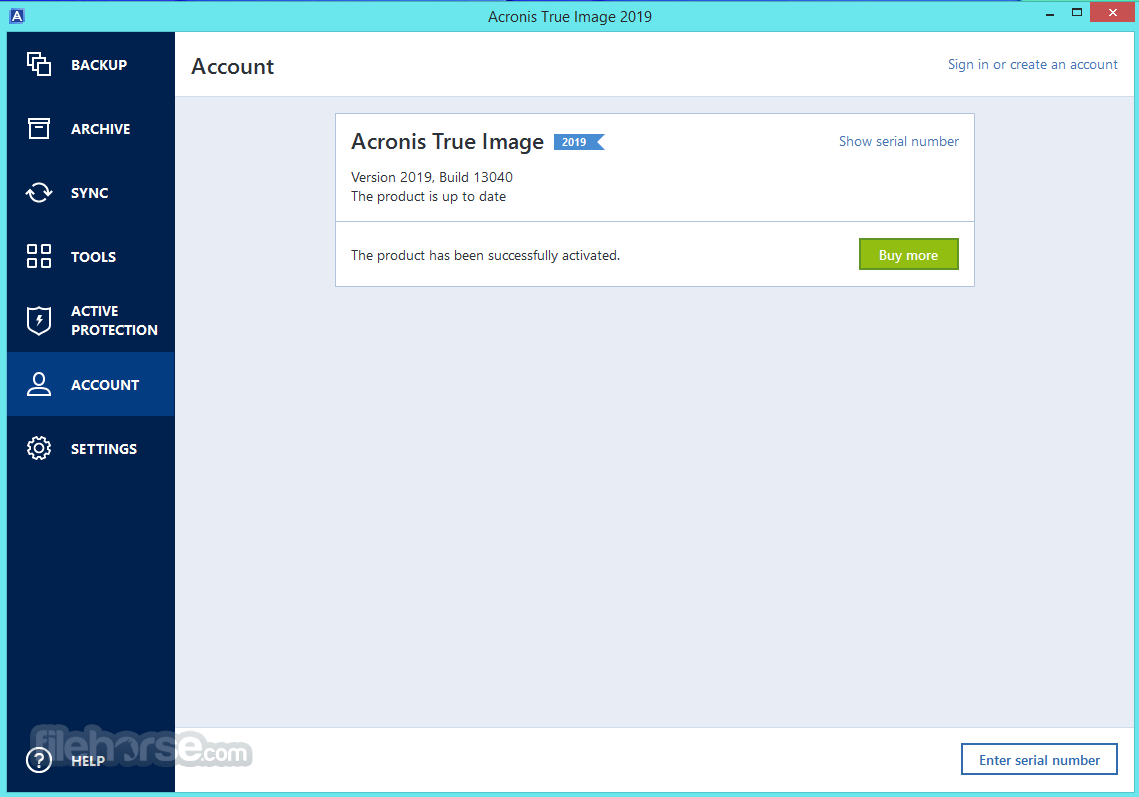
Task: Click the Tools grid icon
Action: [x=38, y=256]
